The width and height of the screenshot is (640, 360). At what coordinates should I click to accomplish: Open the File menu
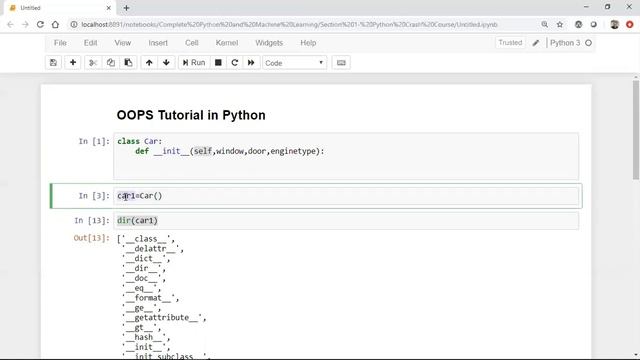click(x=60, y=43)
